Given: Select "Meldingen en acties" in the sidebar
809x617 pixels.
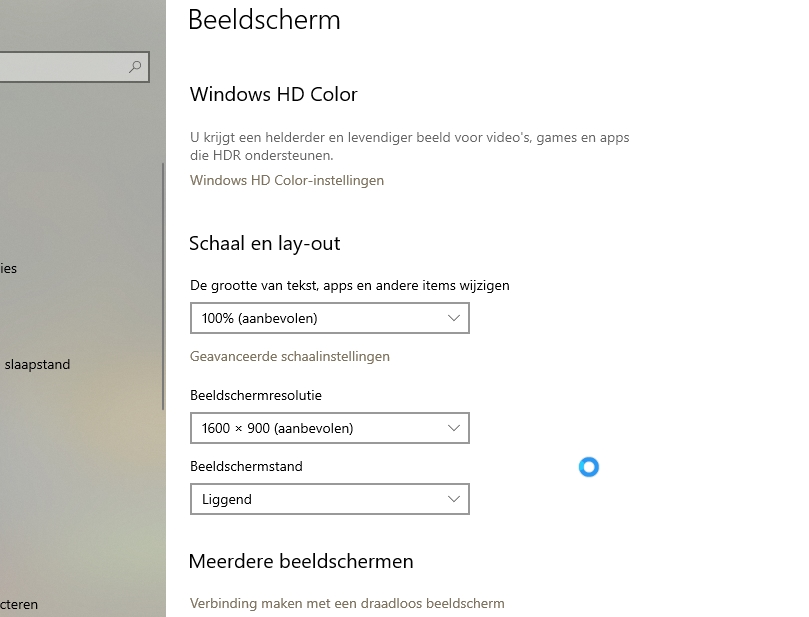Looking at the screenshot, I should 9,268.
